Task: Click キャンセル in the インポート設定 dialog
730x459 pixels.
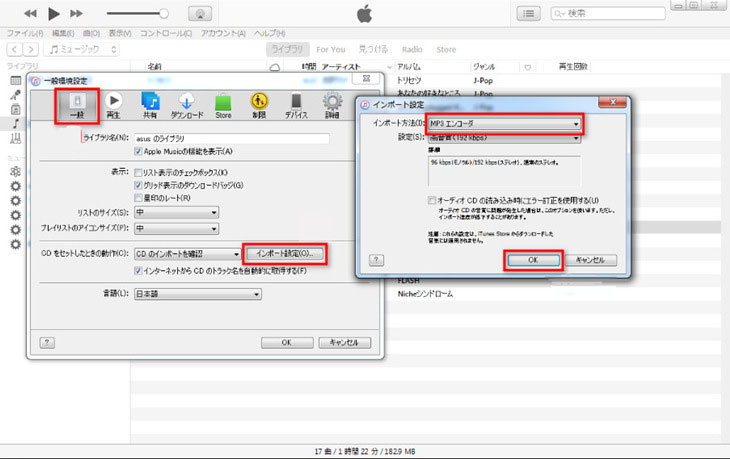Action: pyautogui.click(x=590, y=260)
